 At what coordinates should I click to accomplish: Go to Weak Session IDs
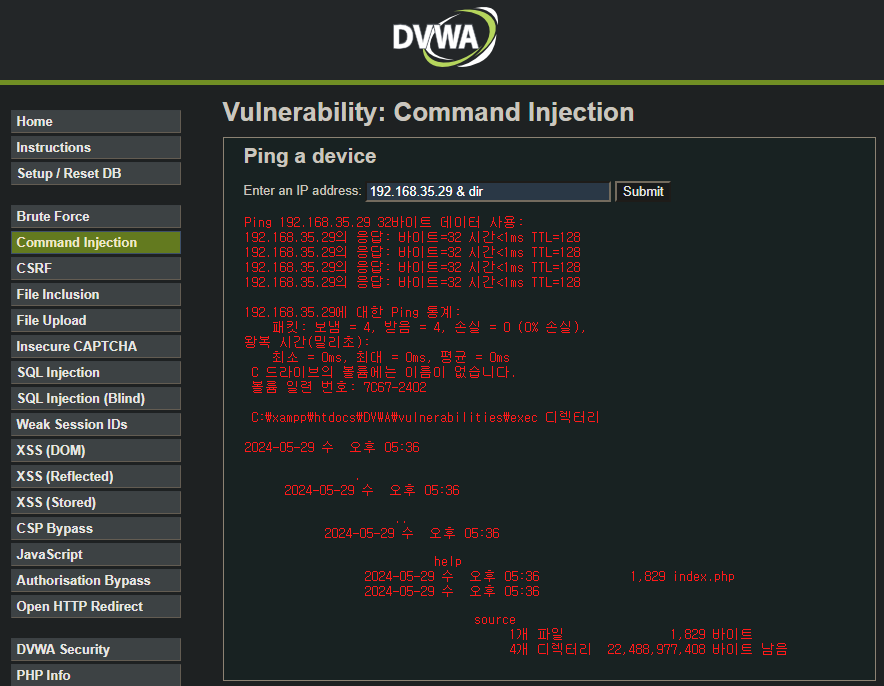pos(96,424)
